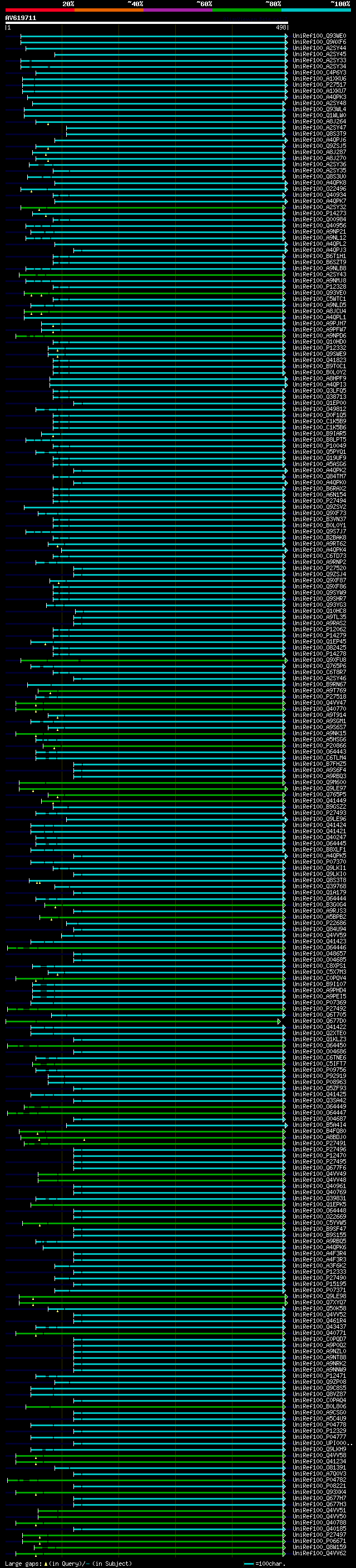Select hit label UniRef100_A4QPJ3
356x1568 pixels.
click(x=319, y=250)
